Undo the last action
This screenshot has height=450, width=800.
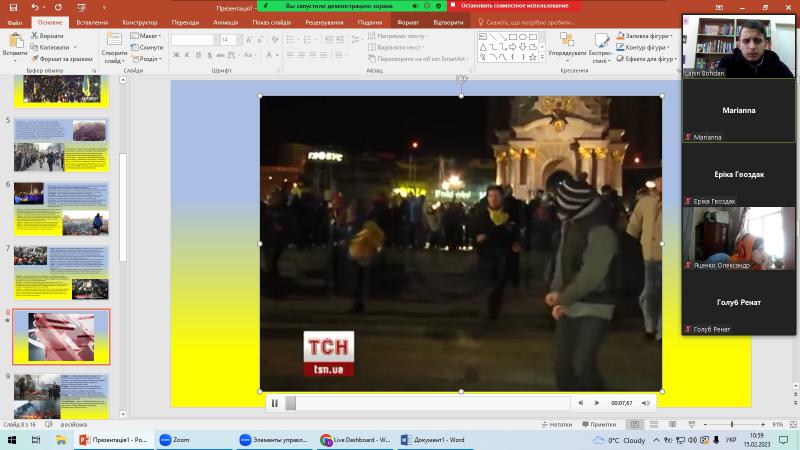tap(34, 7)
